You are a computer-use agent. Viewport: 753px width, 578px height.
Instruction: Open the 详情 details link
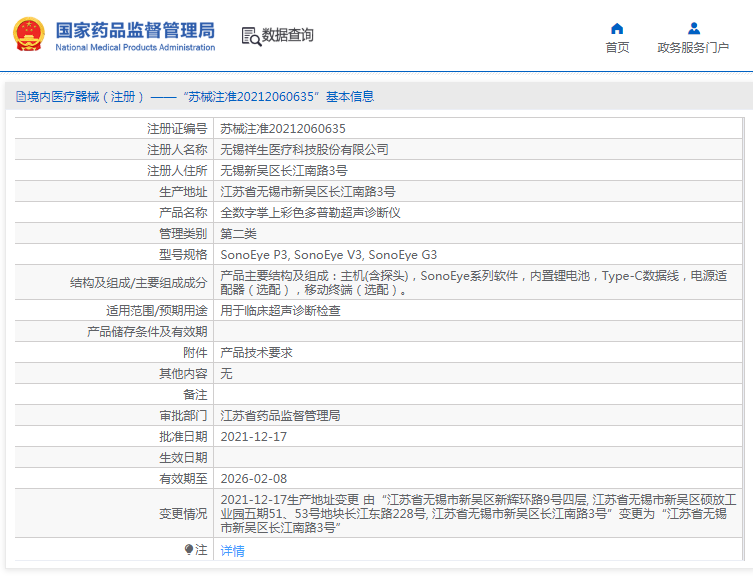click(232, 551)
